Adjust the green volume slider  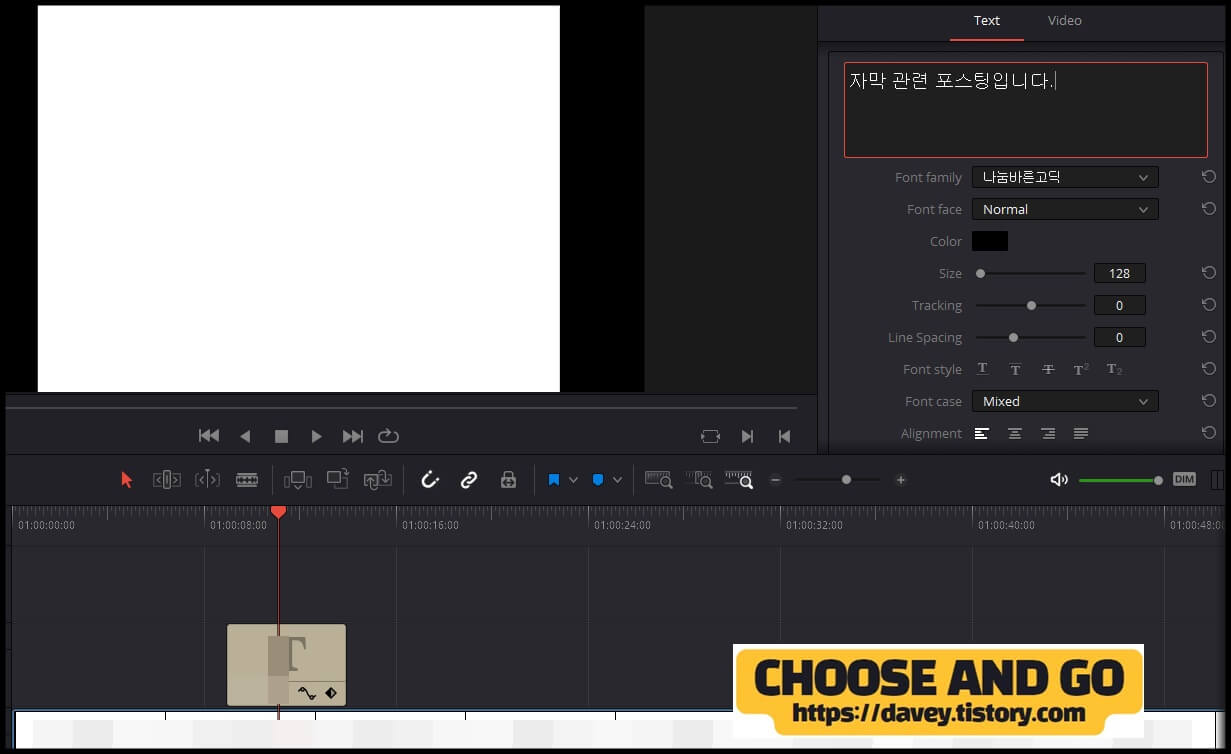tap(1120, 481)
